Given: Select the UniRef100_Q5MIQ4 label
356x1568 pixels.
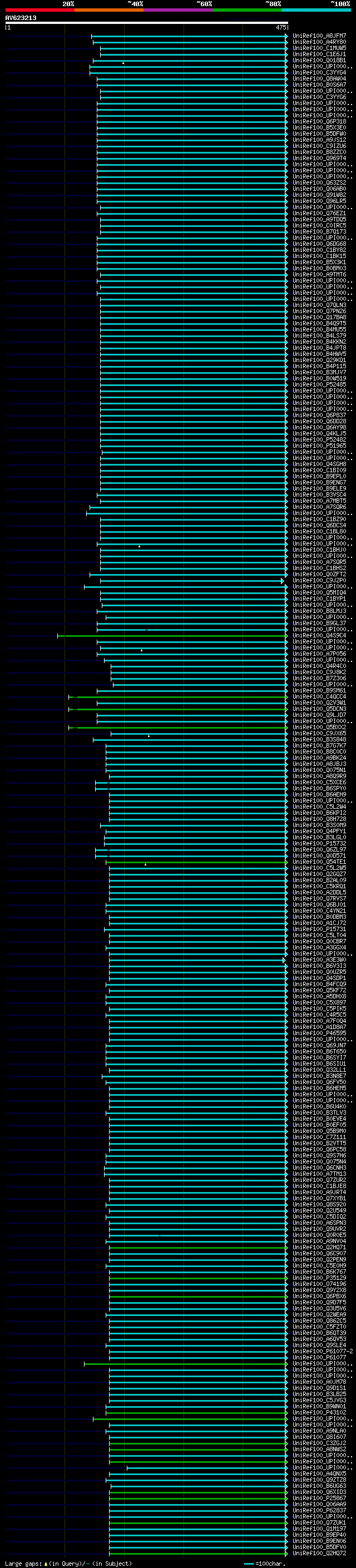Looking at the screenshot, I should pos(319,593).
